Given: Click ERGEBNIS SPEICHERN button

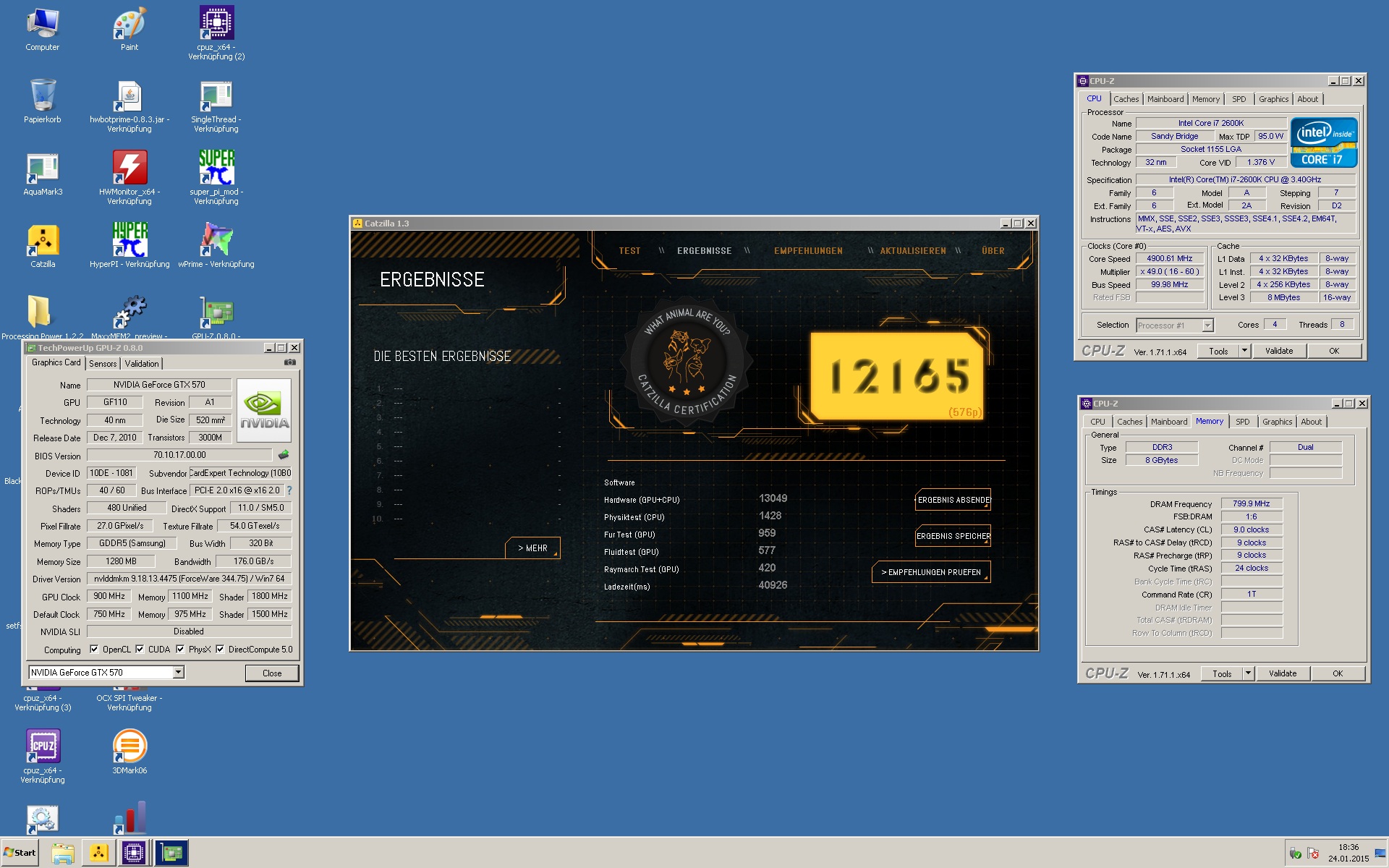Looking at the screenshot, I should click(953, 536).
